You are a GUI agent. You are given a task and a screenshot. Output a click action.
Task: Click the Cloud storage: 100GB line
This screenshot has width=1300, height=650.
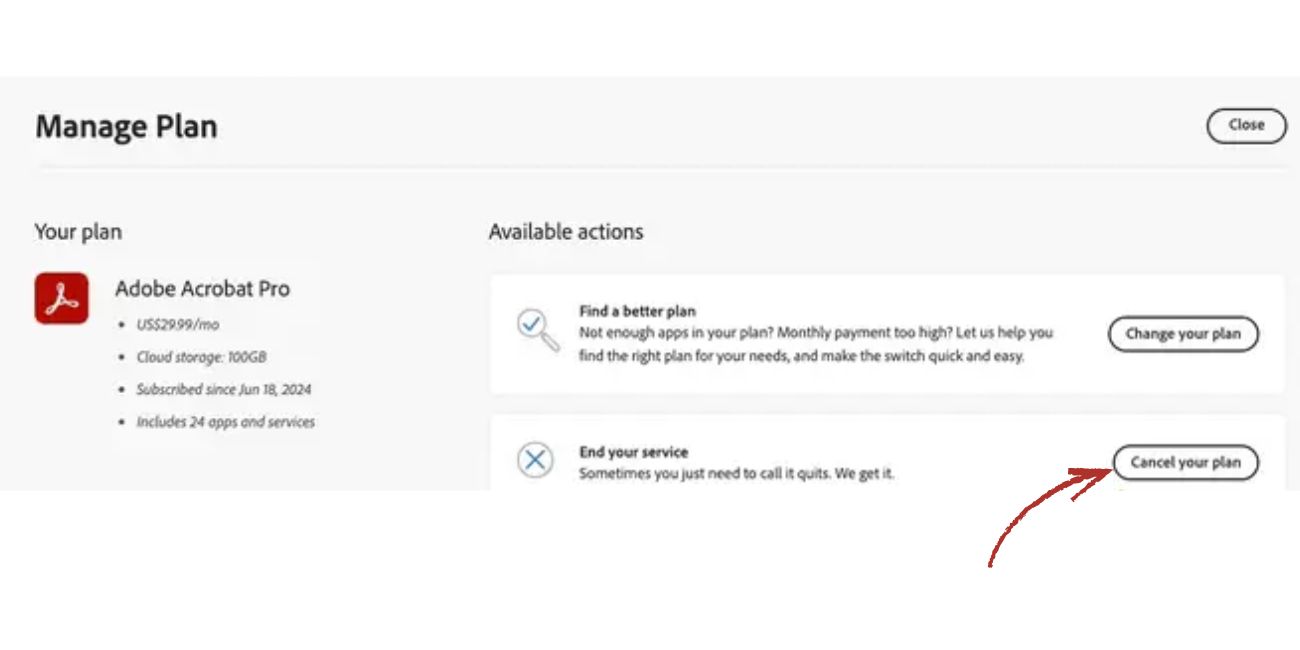coord(201,357)
